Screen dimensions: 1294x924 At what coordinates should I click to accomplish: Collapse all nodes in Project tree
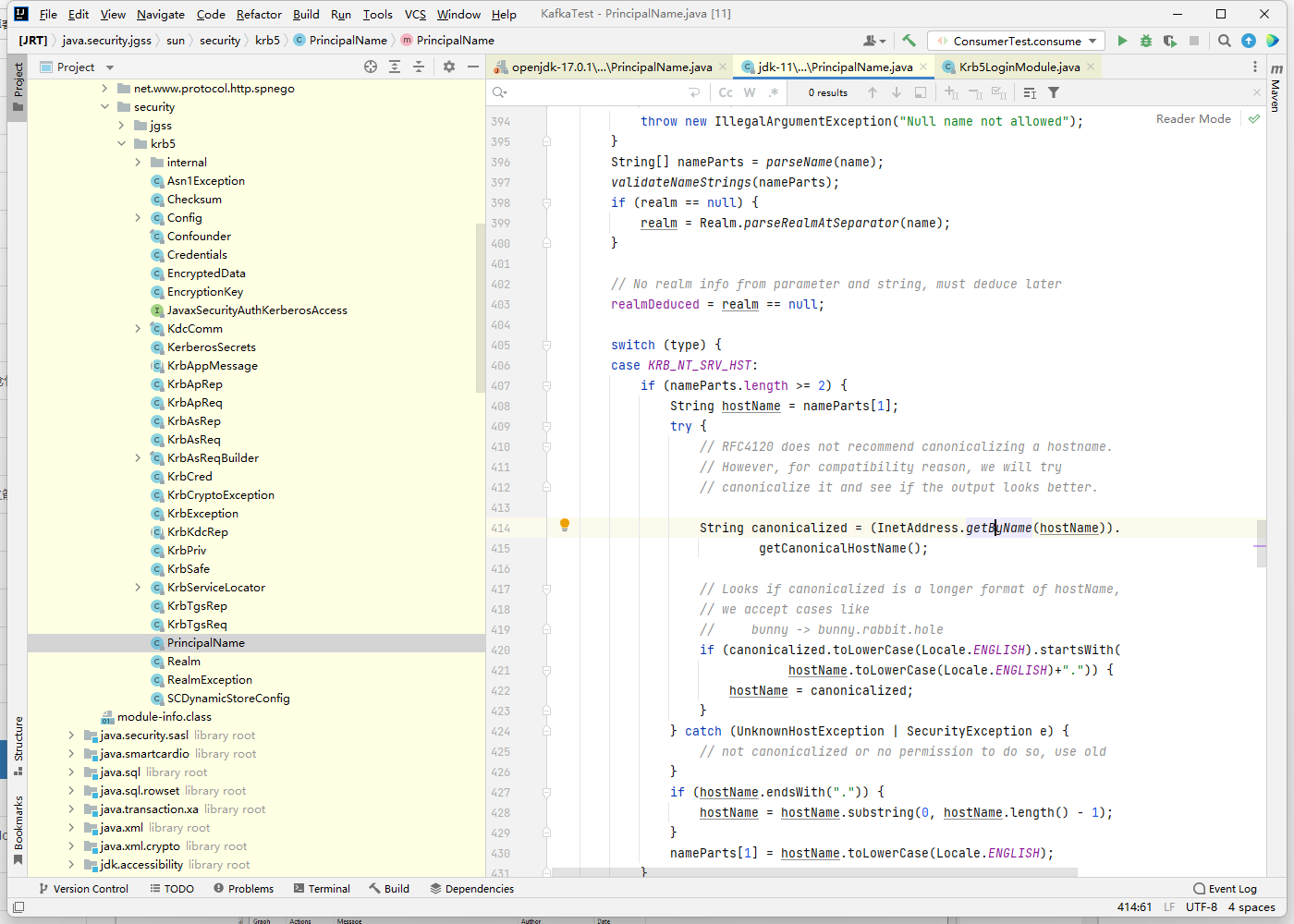419,67
